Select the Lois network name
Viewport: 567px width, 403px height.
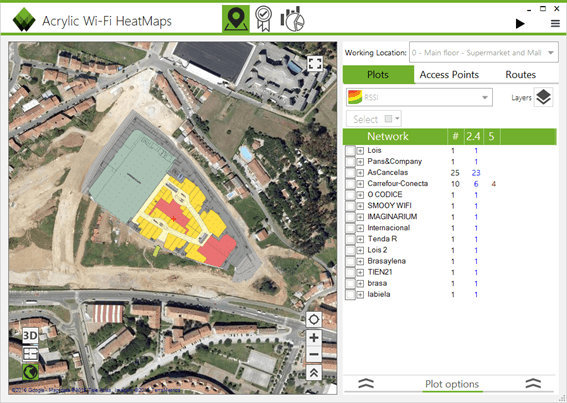(x=374, y=150)
